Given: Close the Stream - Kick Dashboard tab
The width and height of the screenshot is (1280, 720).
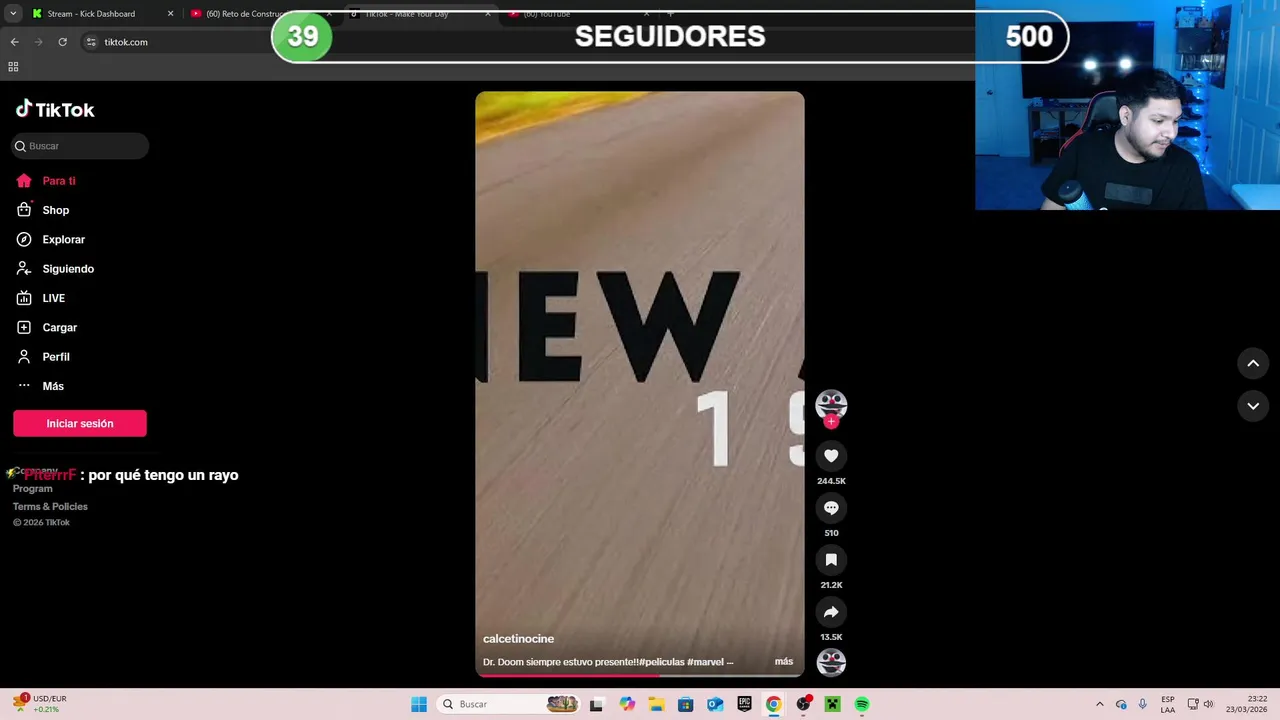Looking at the screenshot, I should [x=170, y=14].
